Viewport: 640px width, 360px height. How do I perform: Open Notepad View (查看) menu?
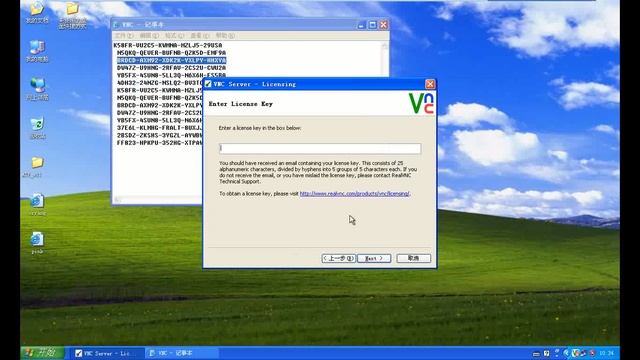200,36
